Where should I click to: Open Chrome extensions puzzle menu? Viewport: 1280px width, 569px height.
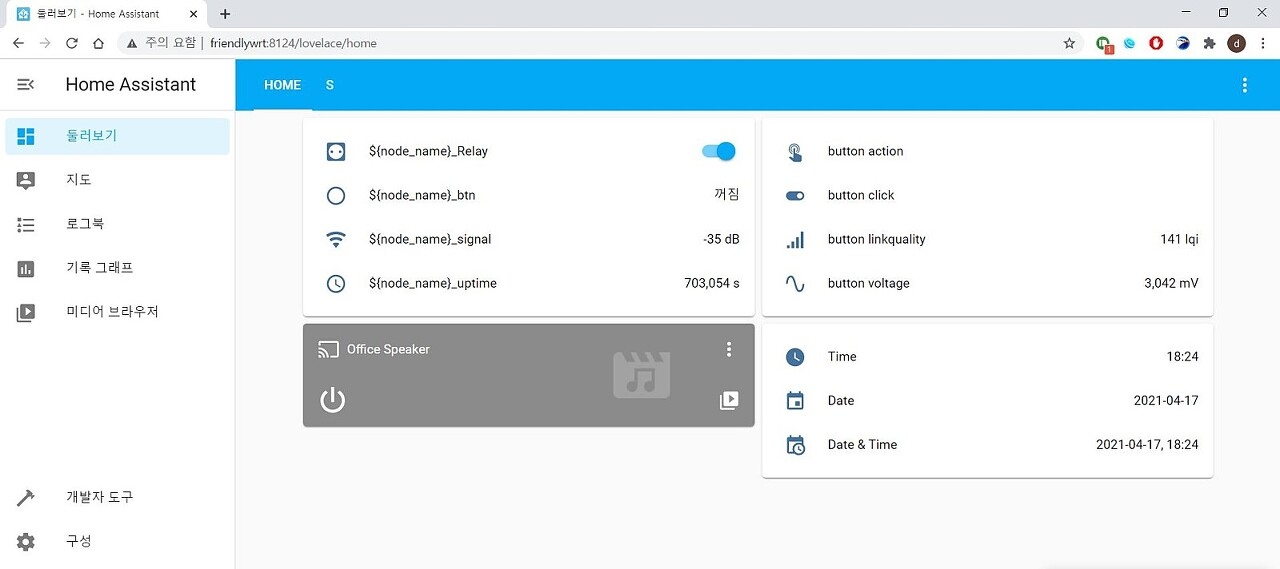(1209, 43)
